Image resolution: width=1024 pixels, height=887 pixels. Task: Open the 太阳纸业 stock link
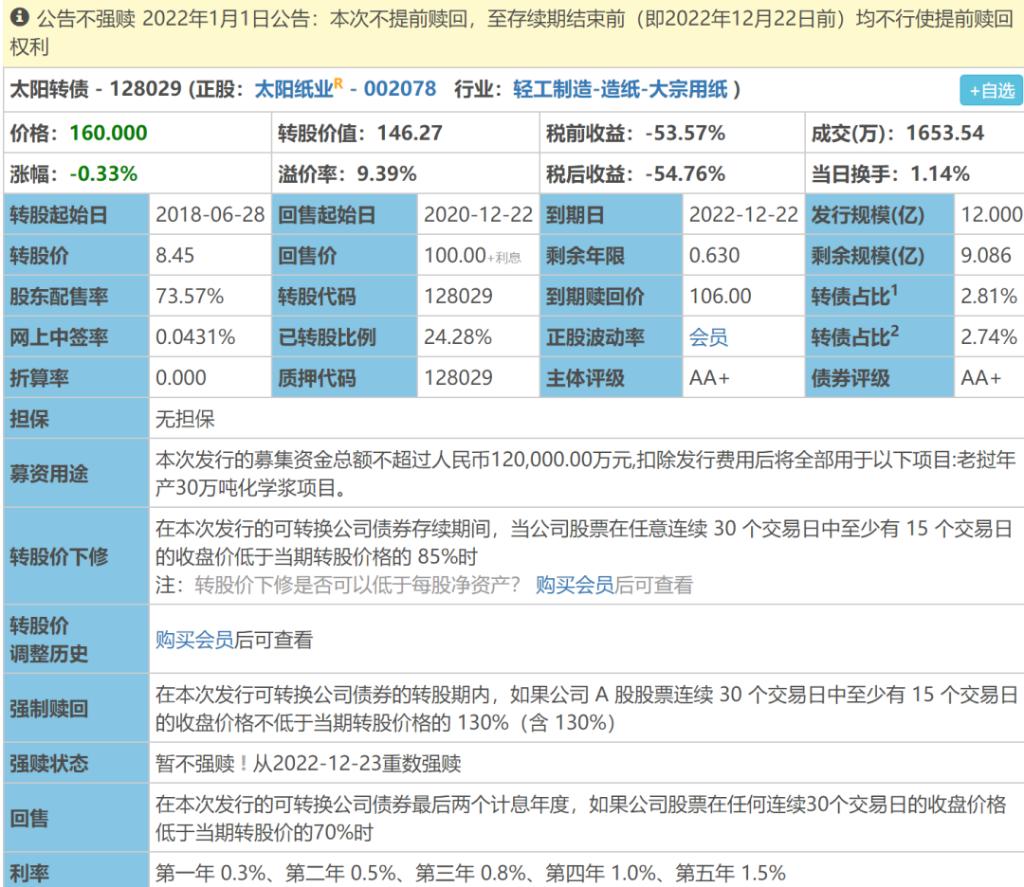coord(294,89)
